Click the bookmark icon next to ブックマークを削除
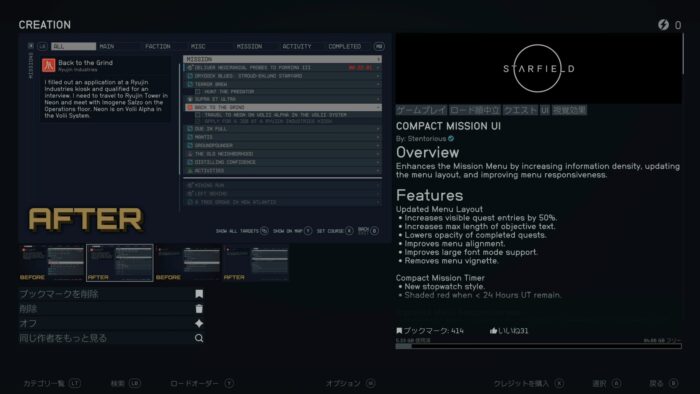The width and height of the screenshot is (700, 394). click(199, 294)
